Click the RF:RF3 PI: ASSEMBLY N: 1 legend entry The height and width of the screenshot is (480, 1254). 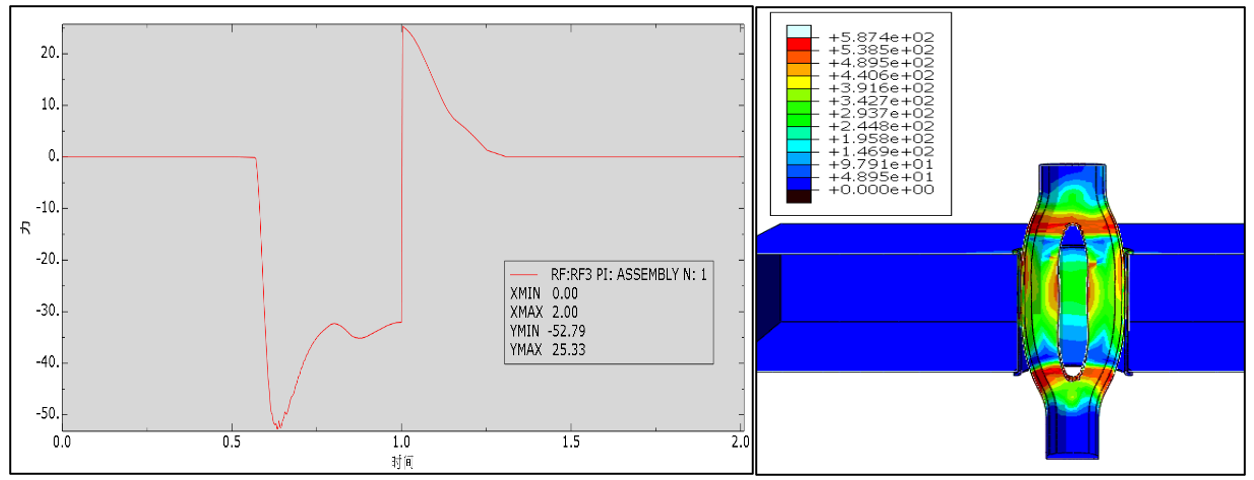tap(608, 275)
